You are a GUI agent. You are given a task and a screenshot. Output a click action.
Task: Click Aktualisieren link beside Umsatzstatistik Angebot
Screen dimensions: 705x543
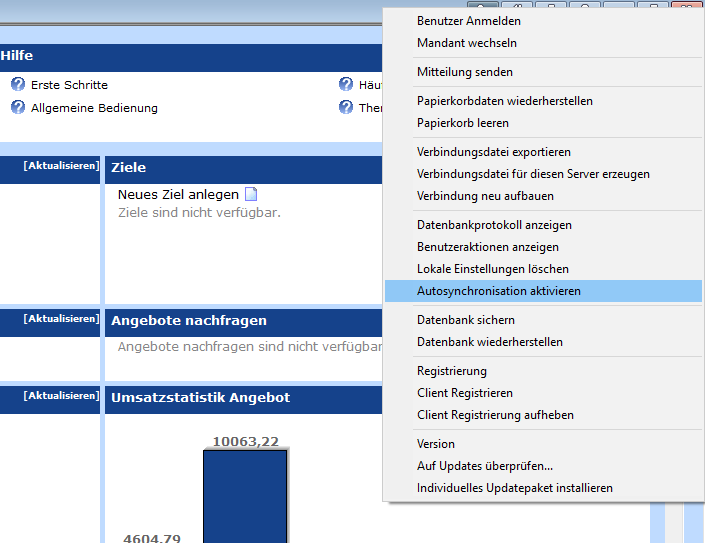pyautogui.click(x=61, y=396)
